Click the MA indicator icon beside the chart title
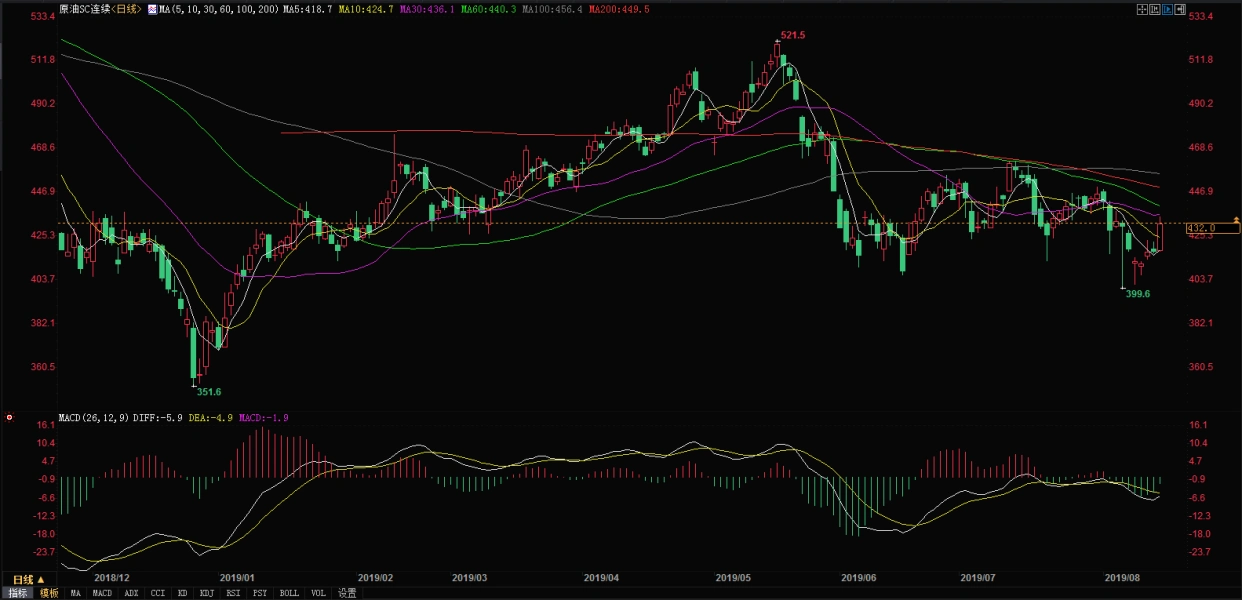Viewport: 1242px width, 600px height. (x=152, y=9)
